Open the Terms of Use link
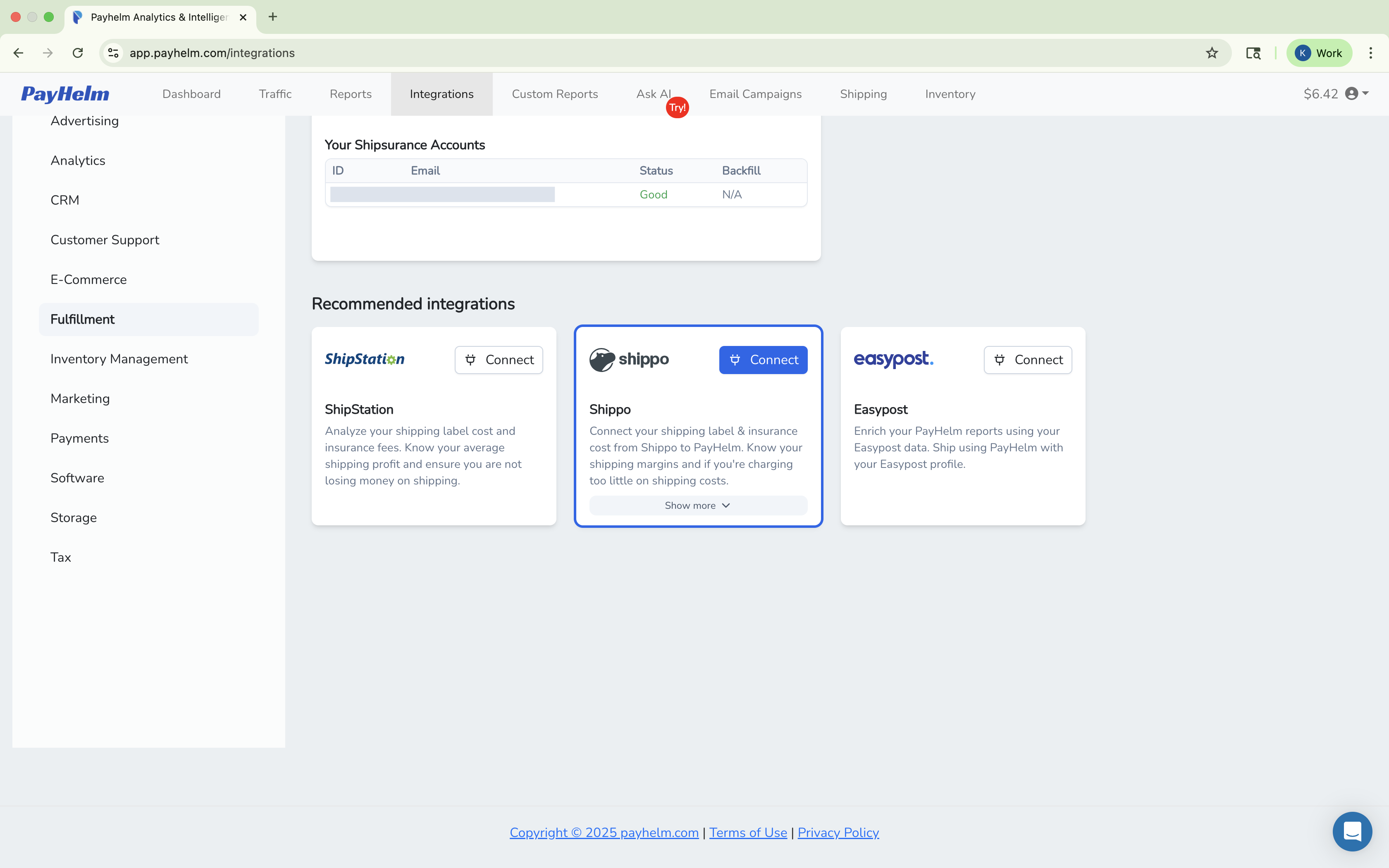This screenshot has width=1389, height=868. (747, 832)
